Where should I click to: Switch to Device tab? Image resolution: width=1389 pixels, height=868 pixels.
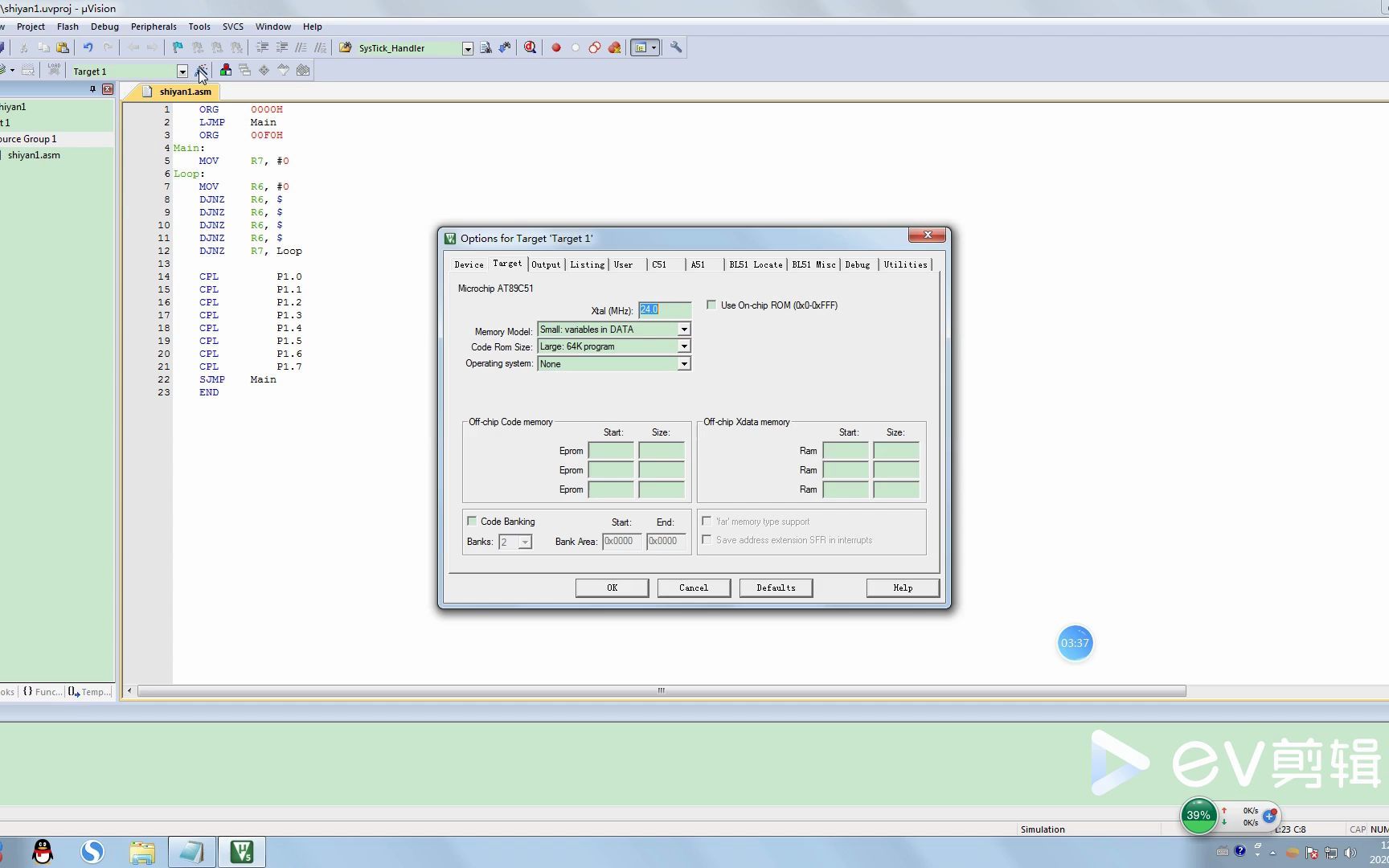(x=469, y=264)
